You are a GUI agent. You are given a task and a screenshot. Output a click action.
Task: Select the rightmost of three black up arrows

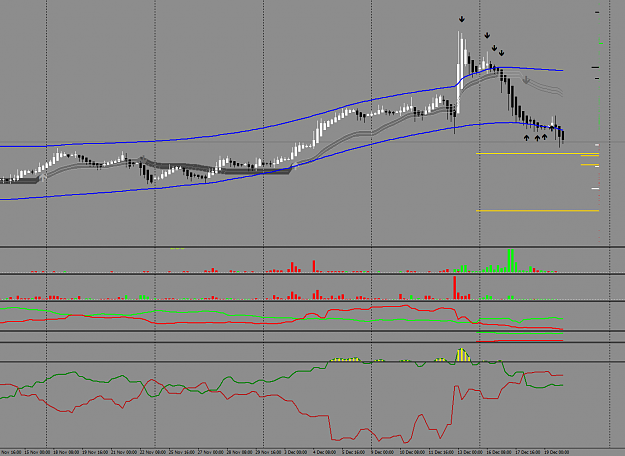click(544, 137)
